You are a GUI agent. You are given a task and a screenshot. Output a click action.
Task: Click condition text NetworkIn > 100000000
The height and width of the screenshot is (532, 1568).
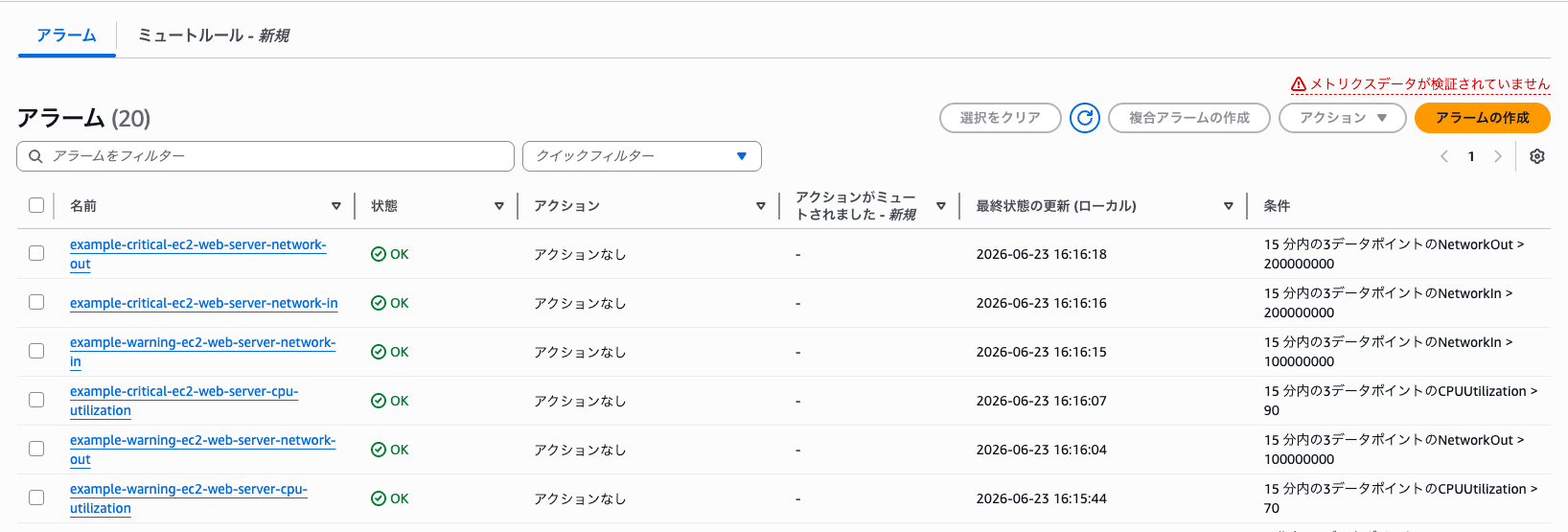(x=1388, y=352)
